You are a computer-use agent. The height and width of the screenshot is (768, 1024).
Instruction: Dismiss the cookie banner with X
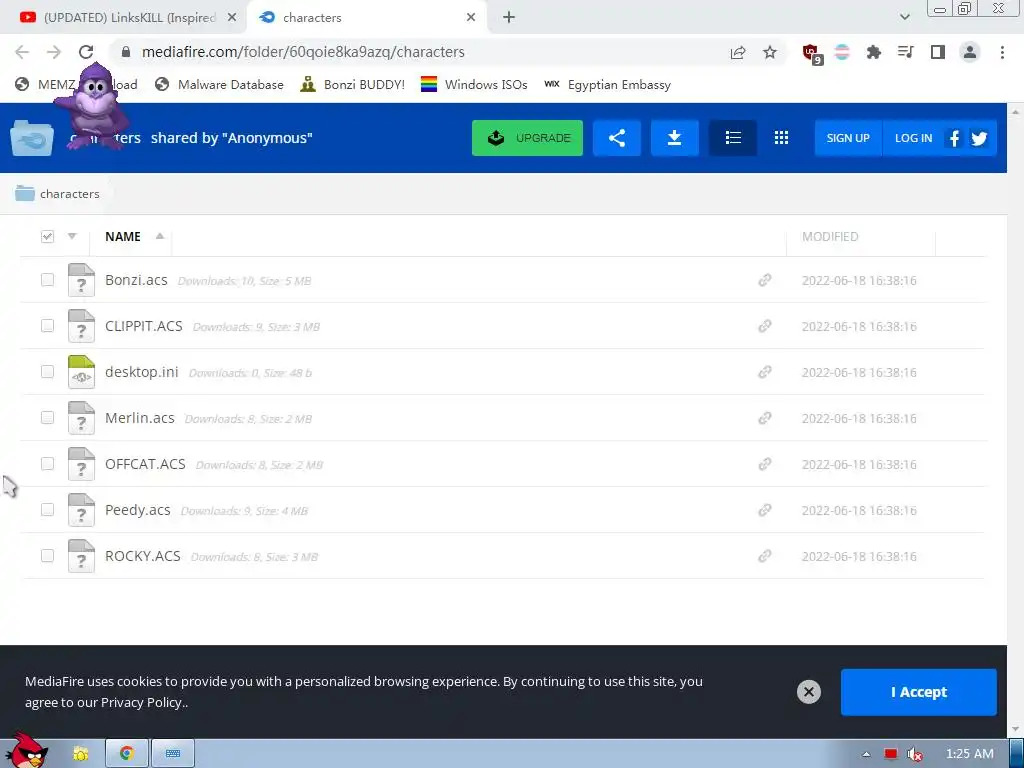point(808,692)
